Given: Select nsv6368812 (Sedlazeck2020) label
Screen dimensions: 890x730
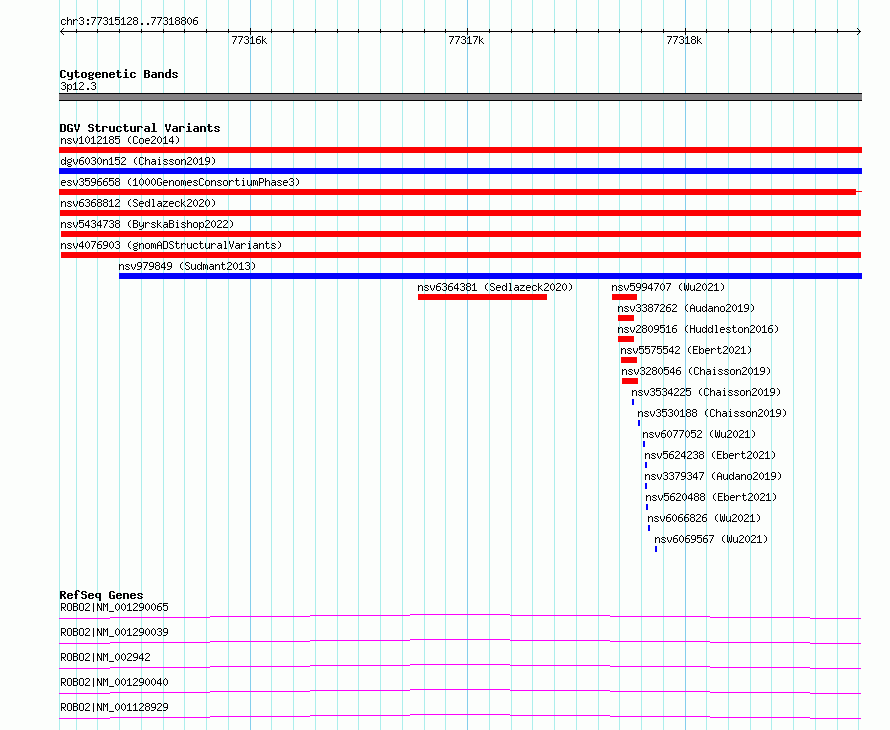Looking at the screenshot, I should tap(138, 203).
